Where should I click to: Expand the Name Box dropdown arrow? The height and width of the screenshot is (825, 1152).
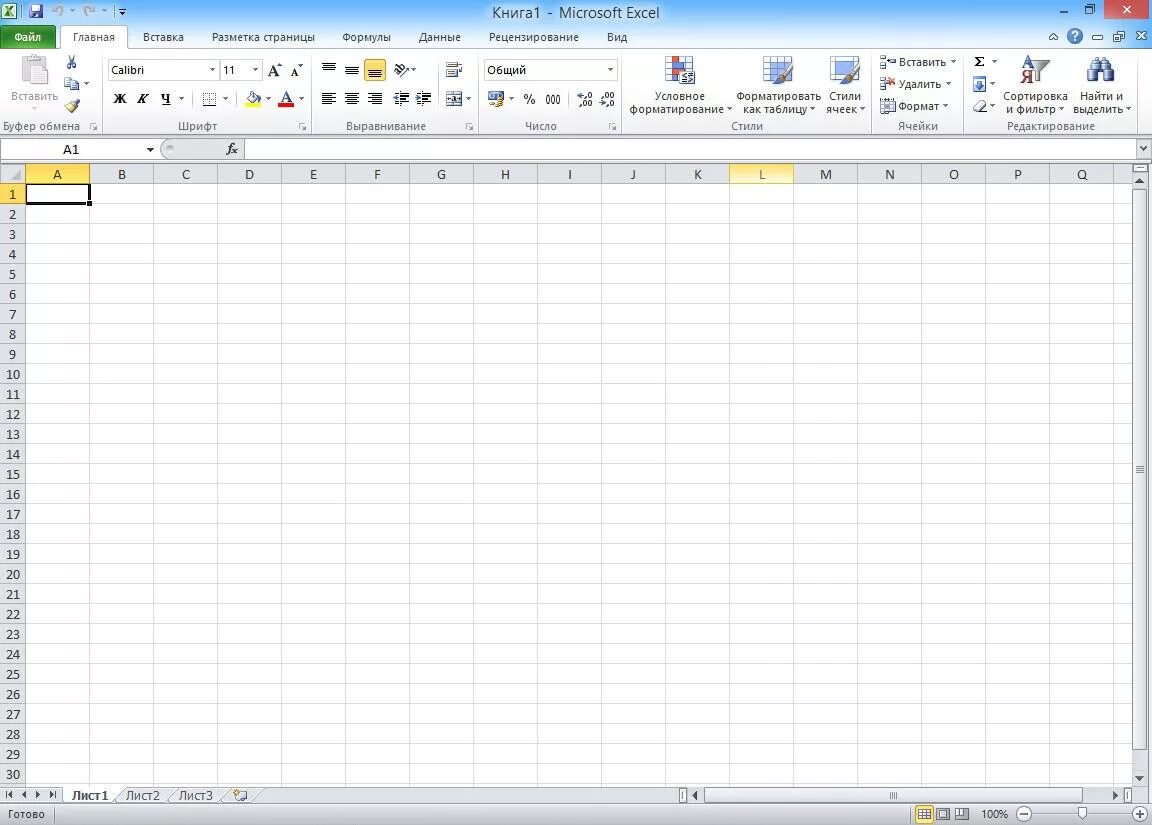tap(150, 149)
